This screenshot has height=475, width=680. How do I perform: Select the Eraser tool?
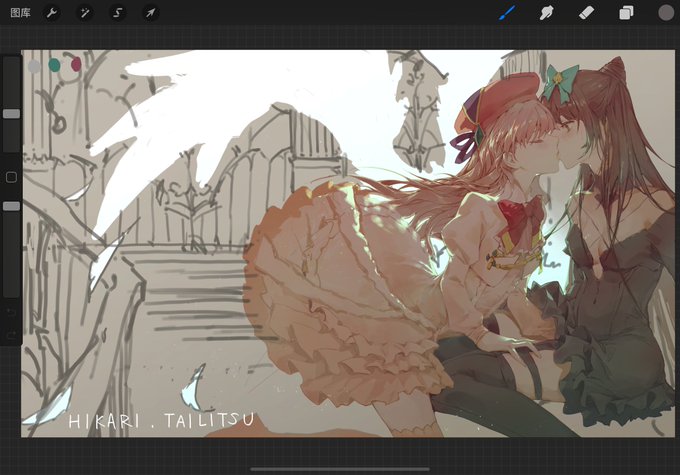coord(586,13)
